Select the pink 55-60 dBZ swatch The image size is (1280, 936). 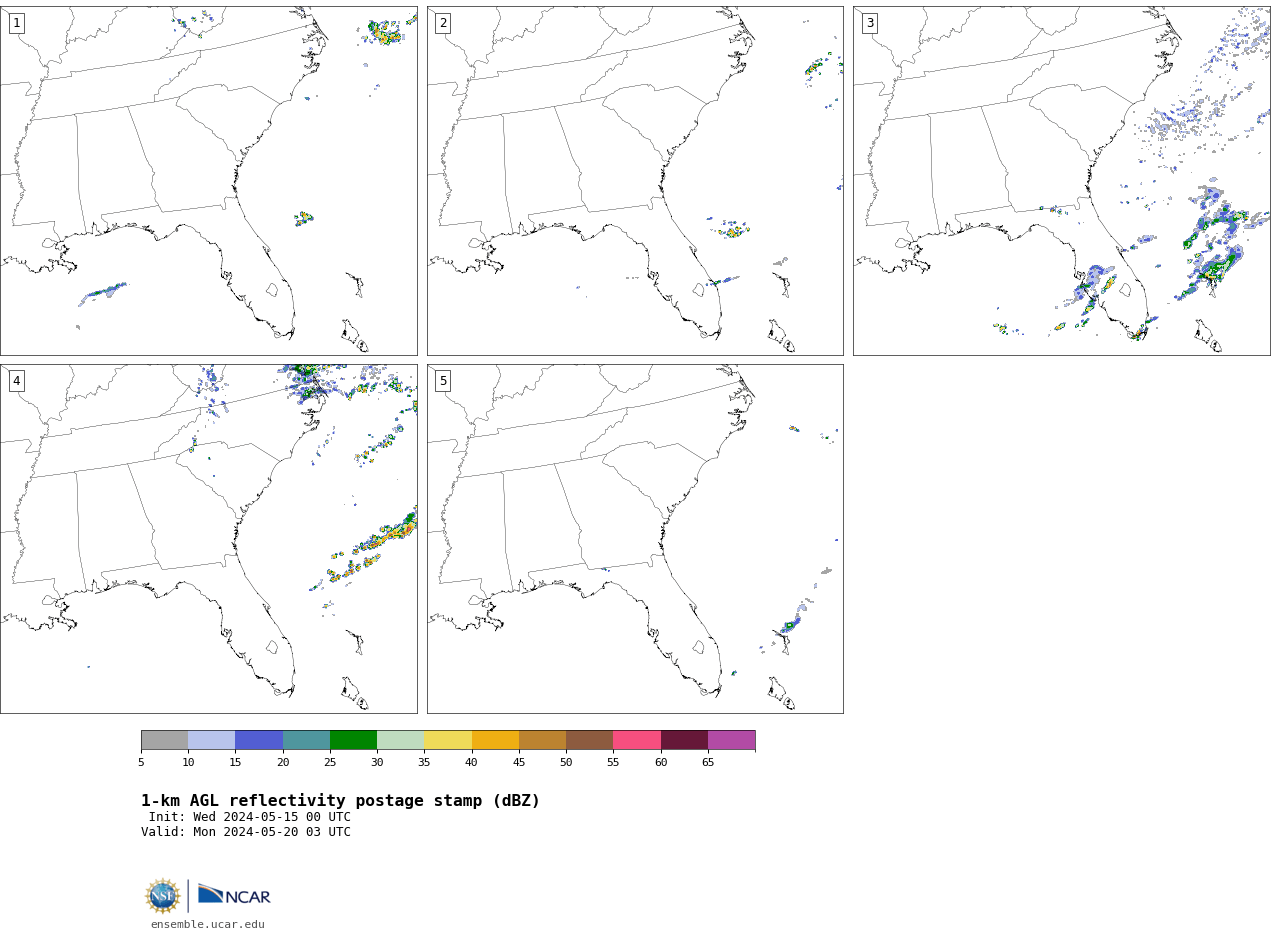coord(637,740)
